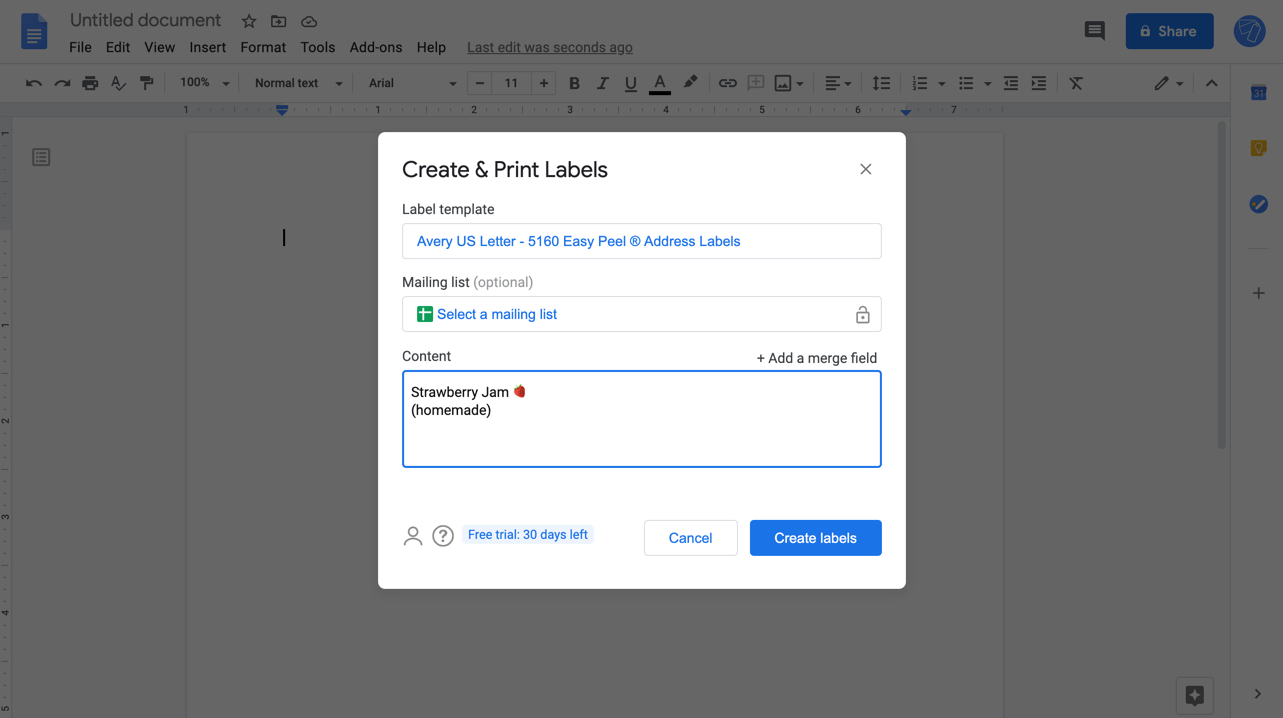
Task: Select the Paint format tool
Action: [x=146, y=83]
